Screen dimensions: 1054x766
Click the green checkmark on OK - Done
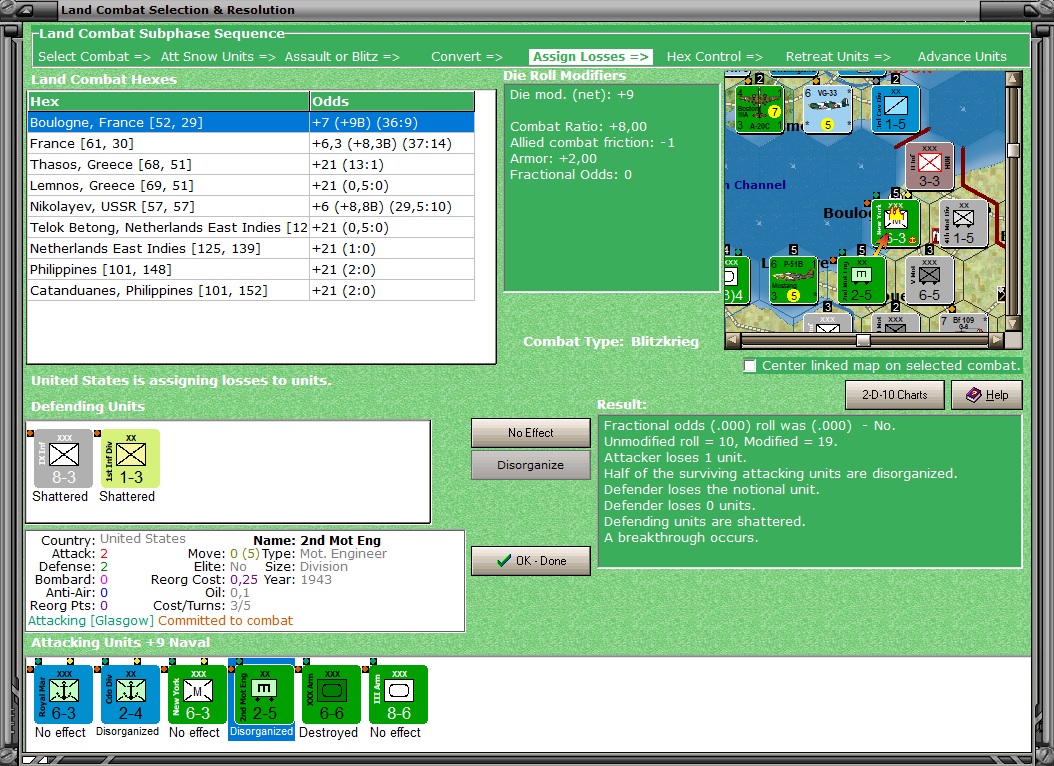pos(503,560)
